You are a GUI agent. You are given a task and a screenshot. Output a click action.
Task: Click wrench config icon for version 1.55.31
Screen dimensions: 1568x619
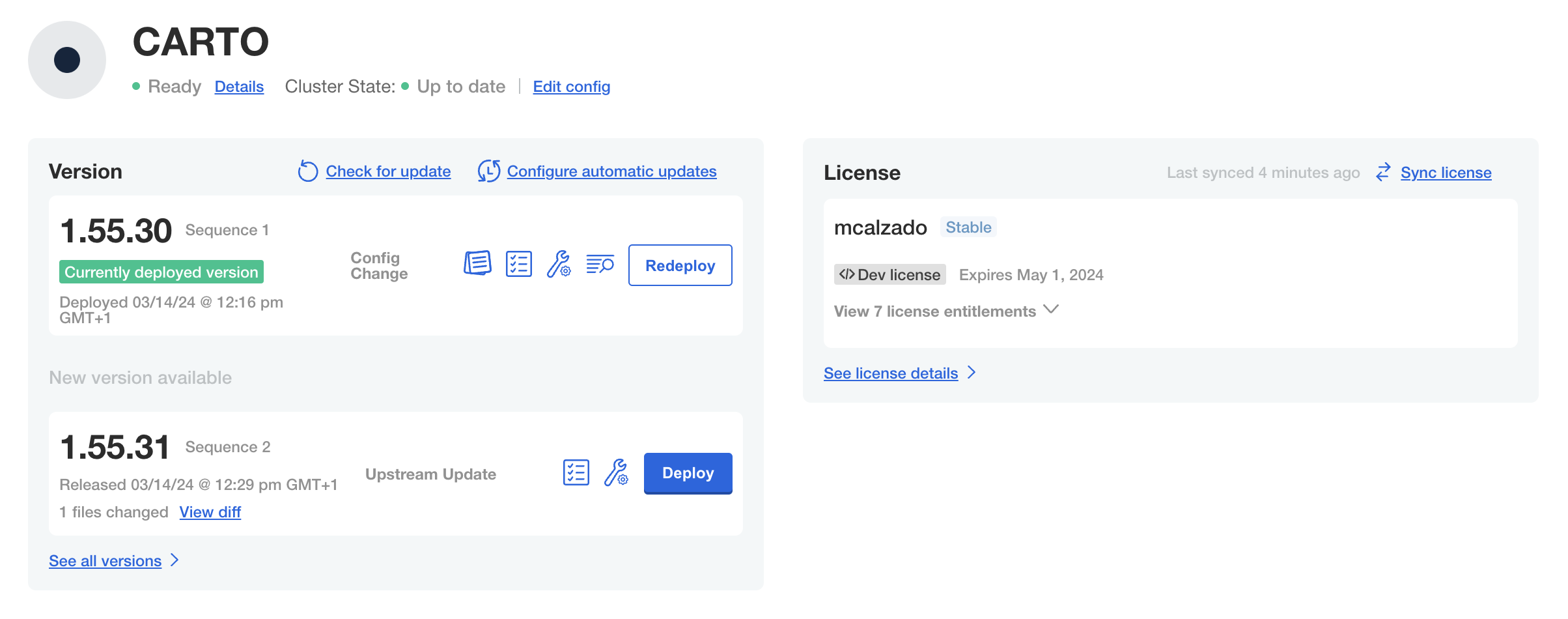pyautogui.click(x=616, y=472)
